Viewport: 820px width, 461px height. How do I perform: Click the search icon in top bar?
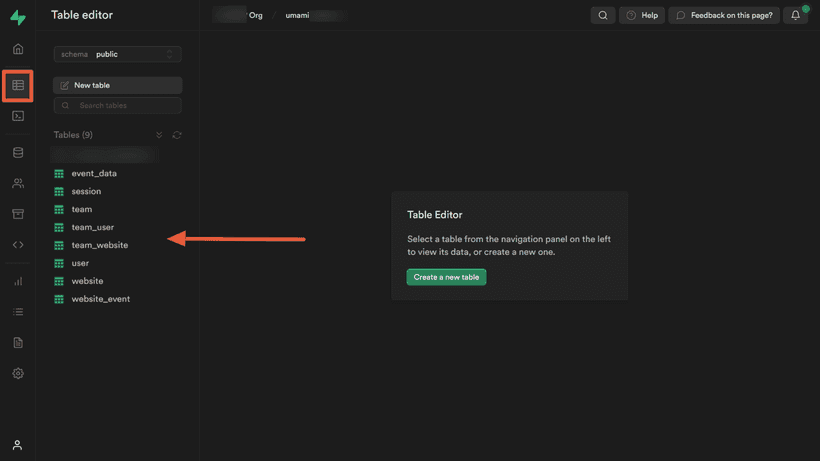pyautogui.click(x=603, y=15)
